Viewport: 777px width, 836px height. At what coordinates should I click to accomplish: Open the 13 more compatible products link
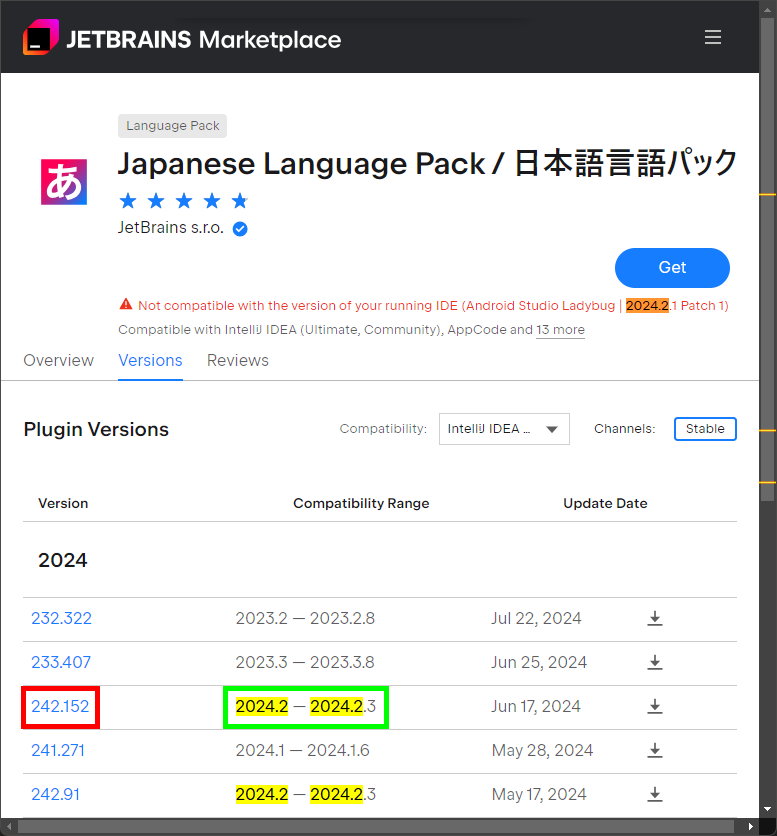560,330
